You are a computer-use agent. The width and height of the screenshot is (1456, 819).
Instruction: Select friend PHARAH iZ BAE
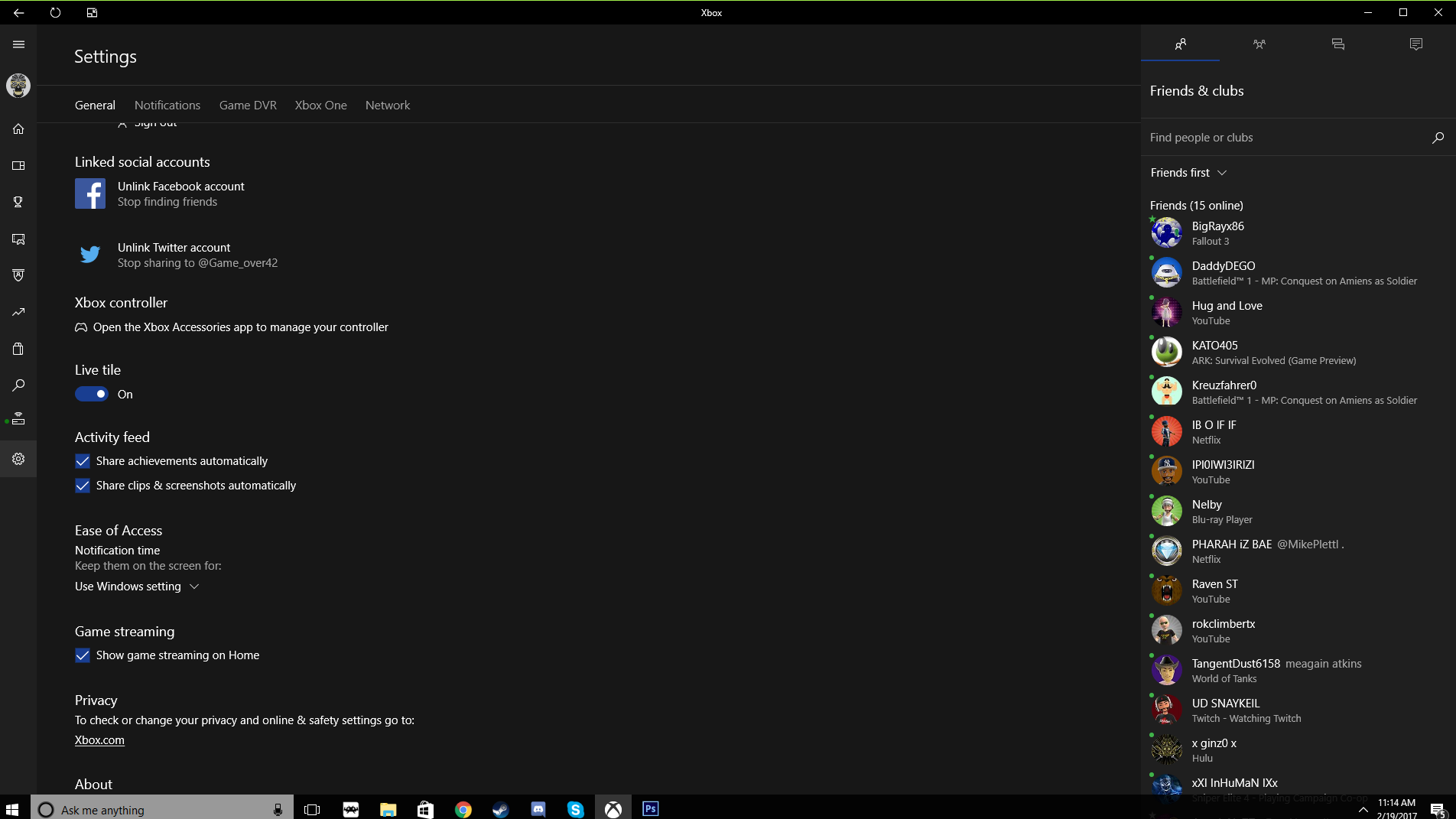[1298, 551]
